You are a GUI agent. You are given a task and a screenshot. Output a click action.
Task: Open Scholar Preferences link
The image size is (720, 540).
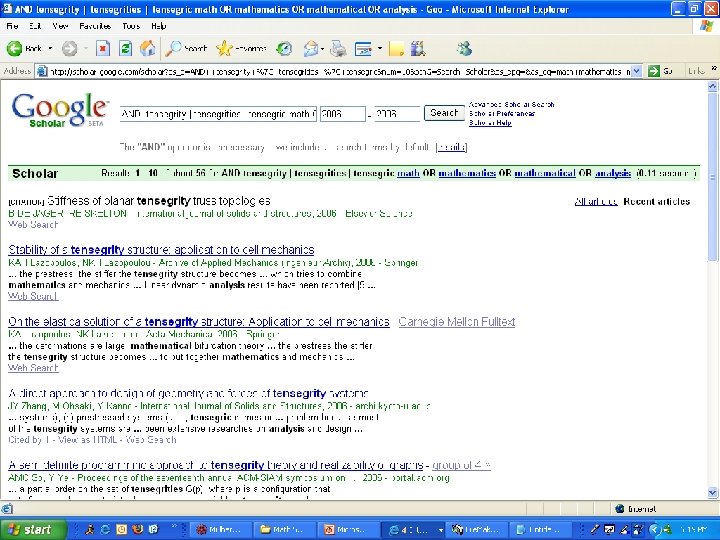501,113
